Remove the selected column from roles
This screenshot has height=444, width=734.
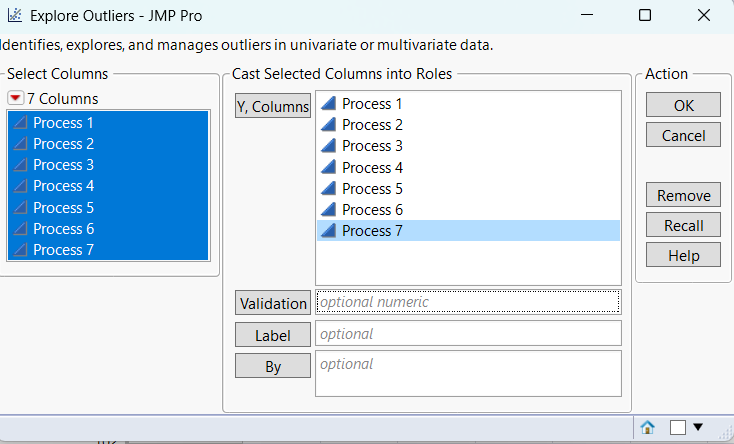tap(683, 195)
